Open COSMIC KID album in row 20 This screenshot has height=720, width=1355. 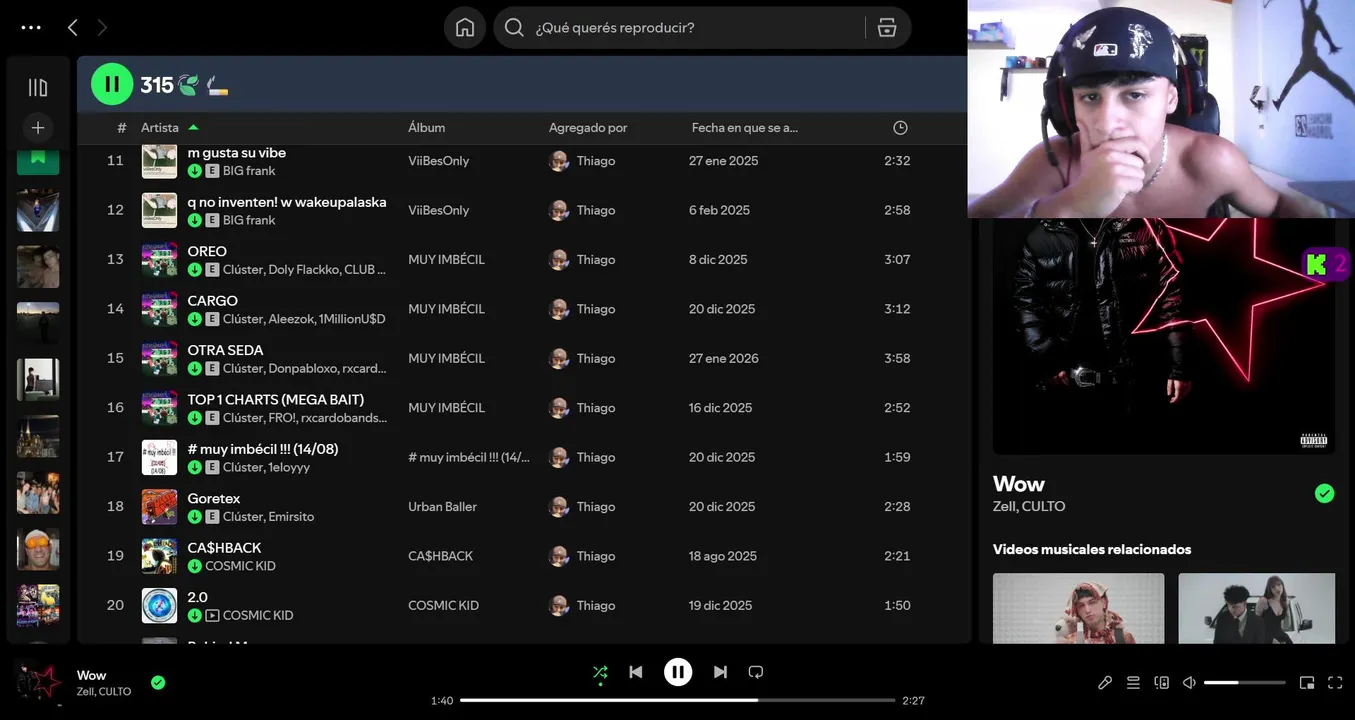pyautogui.click(x=444, y=606)
